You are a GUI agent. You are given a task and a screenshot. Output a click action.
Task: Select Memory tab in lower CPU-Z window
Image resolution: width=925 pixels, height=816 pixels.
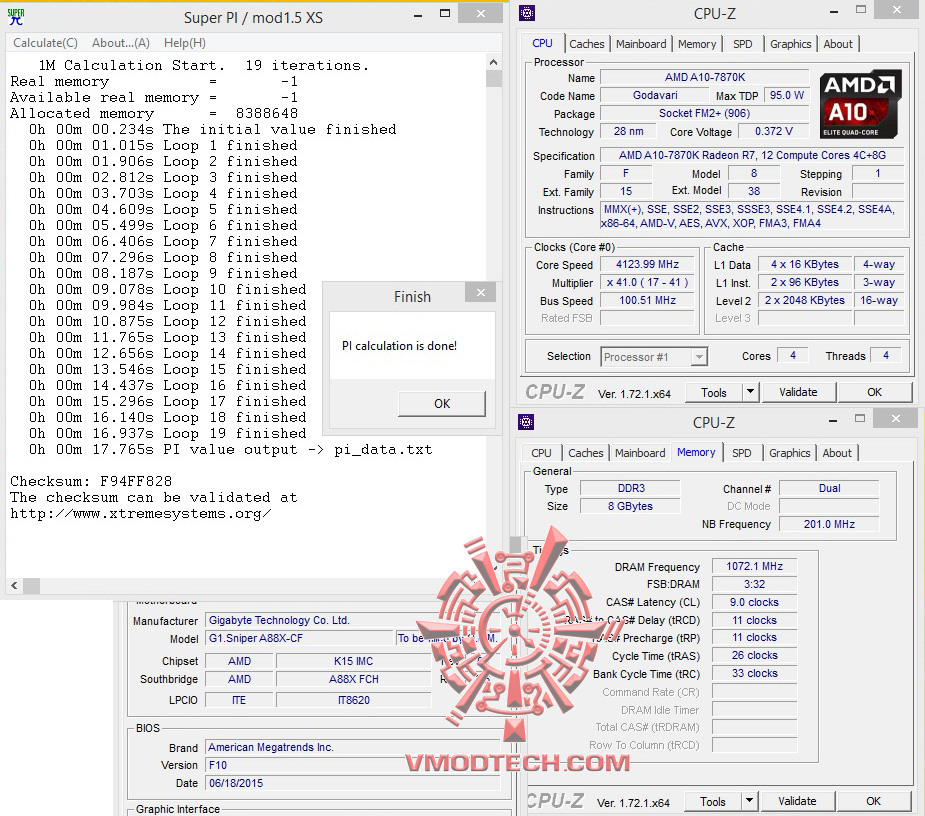(696, 452)
